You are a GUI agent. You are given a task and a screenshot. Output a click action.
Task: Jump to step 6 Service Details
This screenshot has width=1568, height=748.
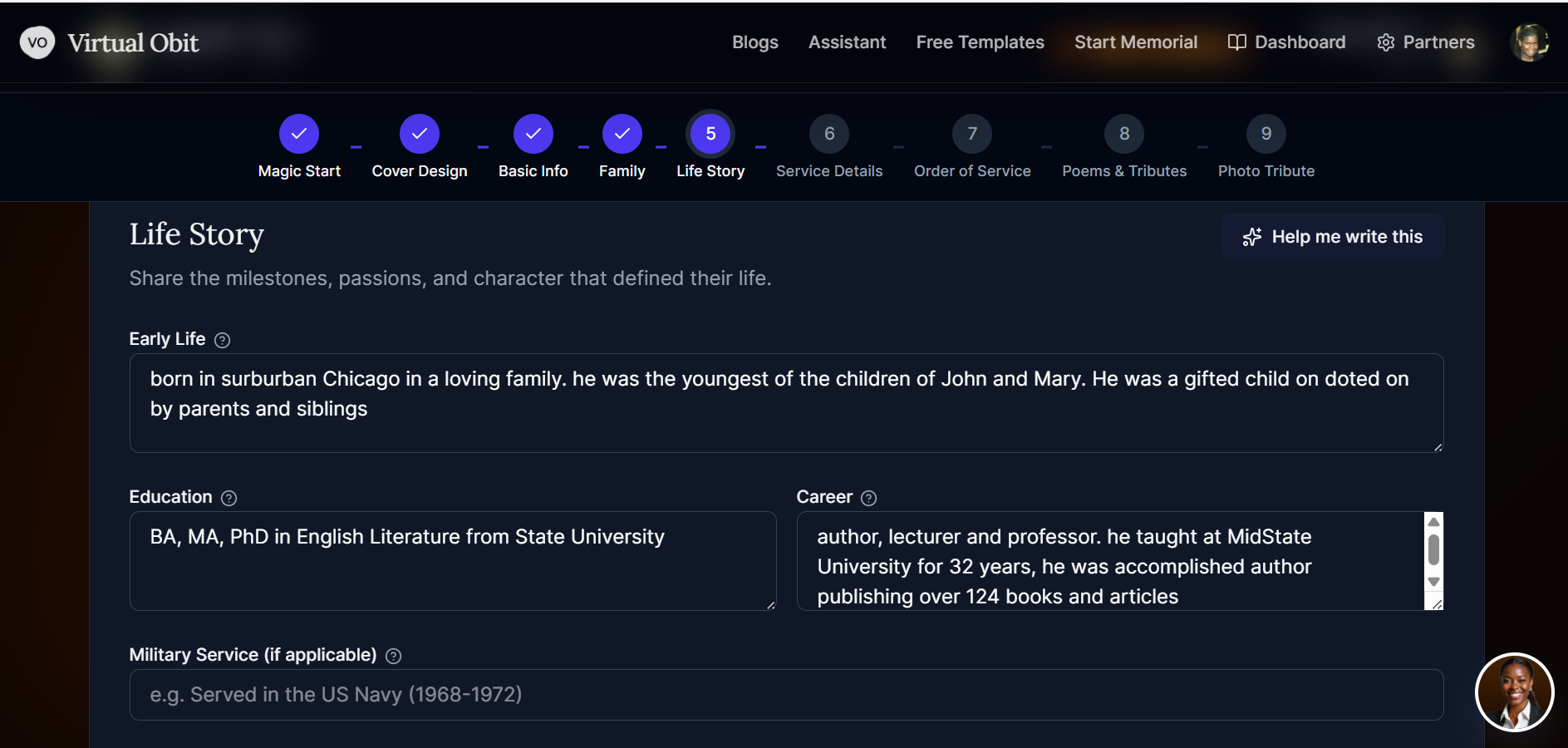(829, 134)
